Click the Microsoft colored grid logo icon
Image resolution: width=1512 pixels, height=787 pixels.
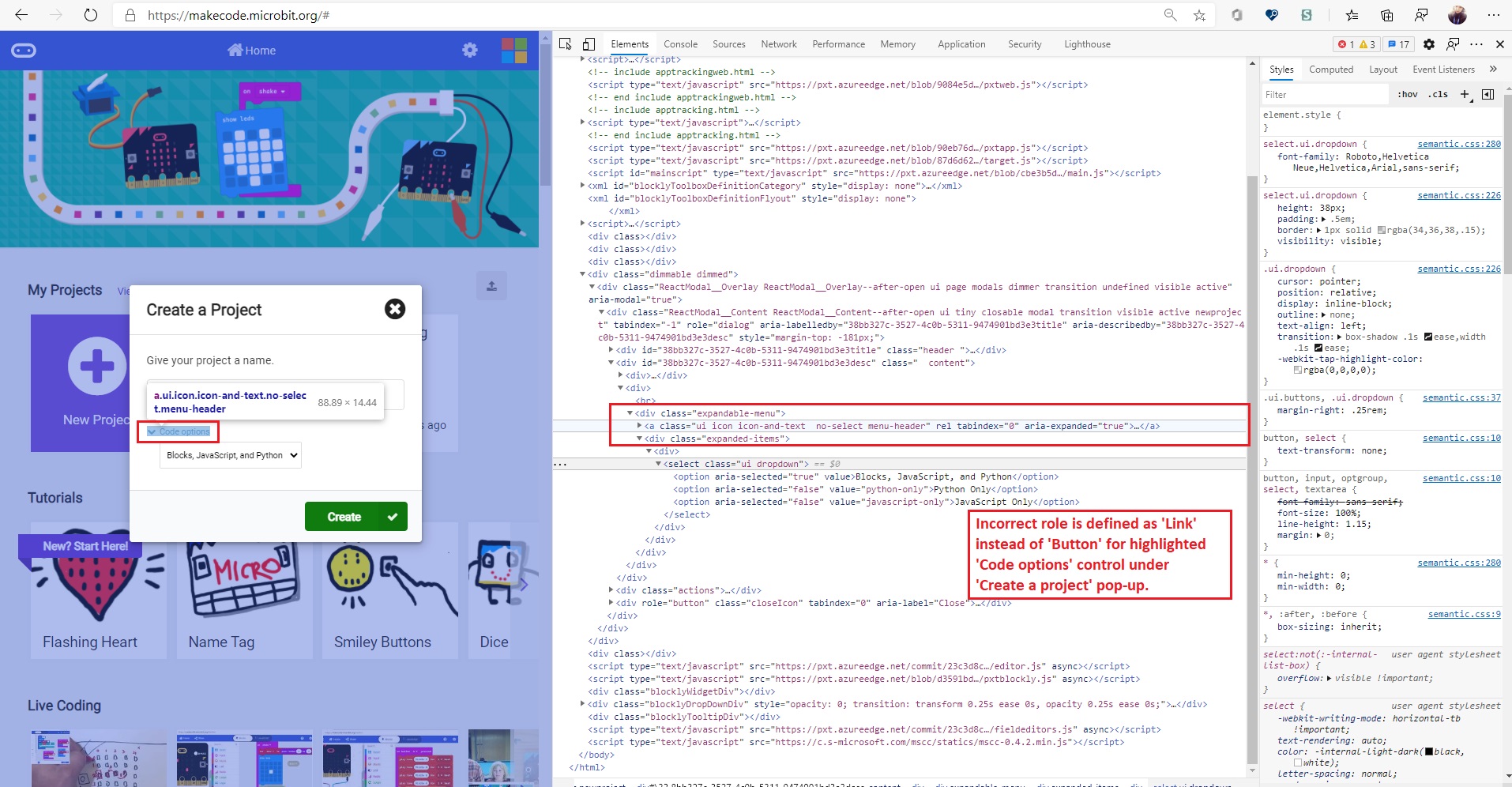point(513,50)
